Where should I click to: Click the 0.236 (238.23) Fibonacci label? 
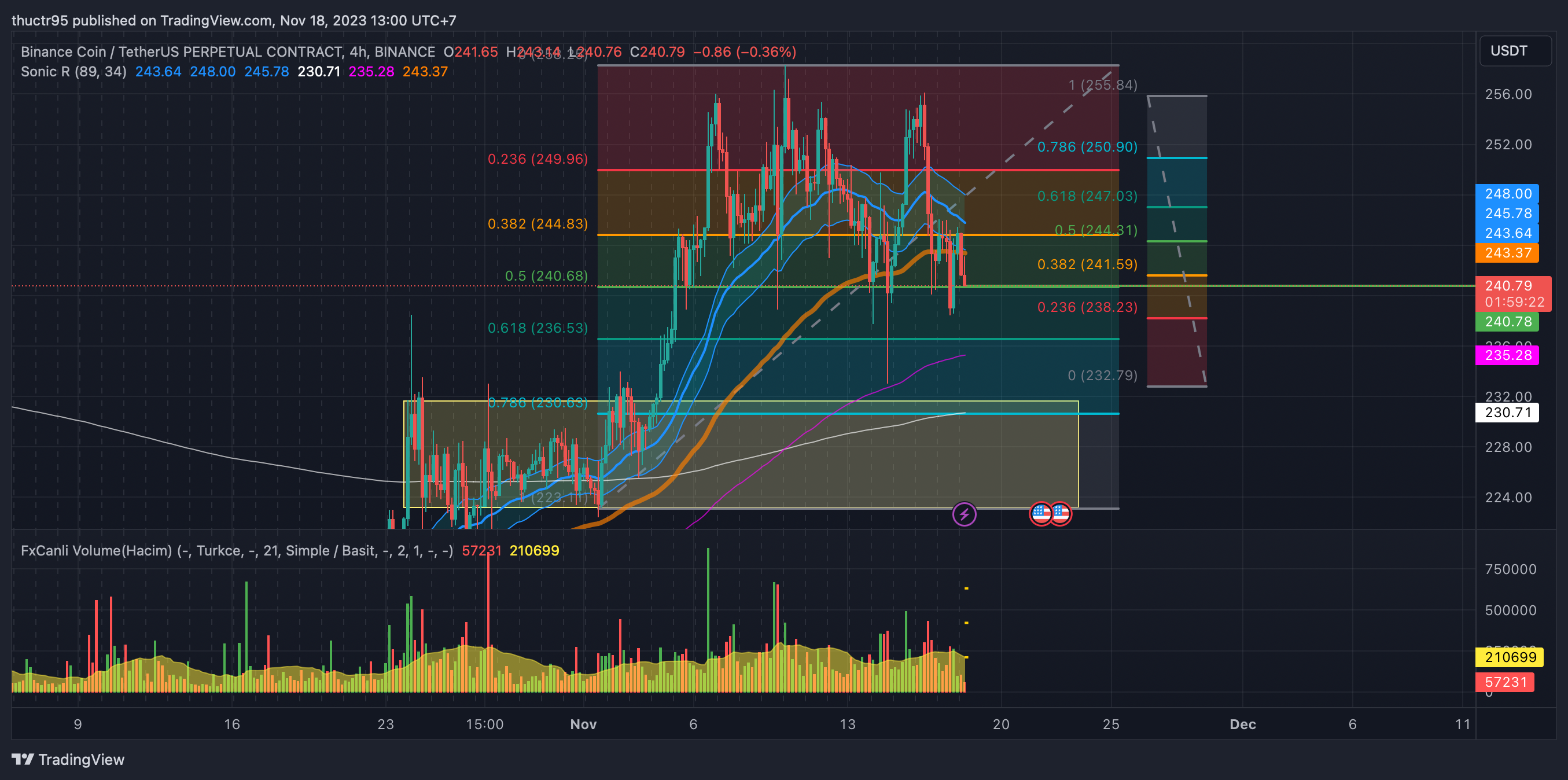point(1087,307)
